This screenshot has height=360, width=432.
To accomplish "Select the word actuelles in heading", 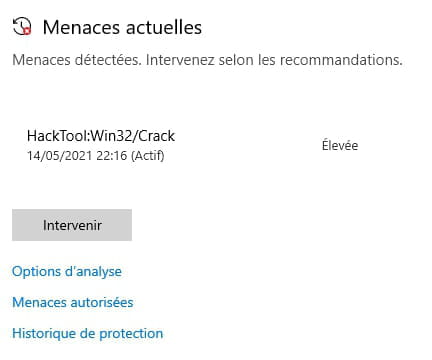I will click(164, 27).
